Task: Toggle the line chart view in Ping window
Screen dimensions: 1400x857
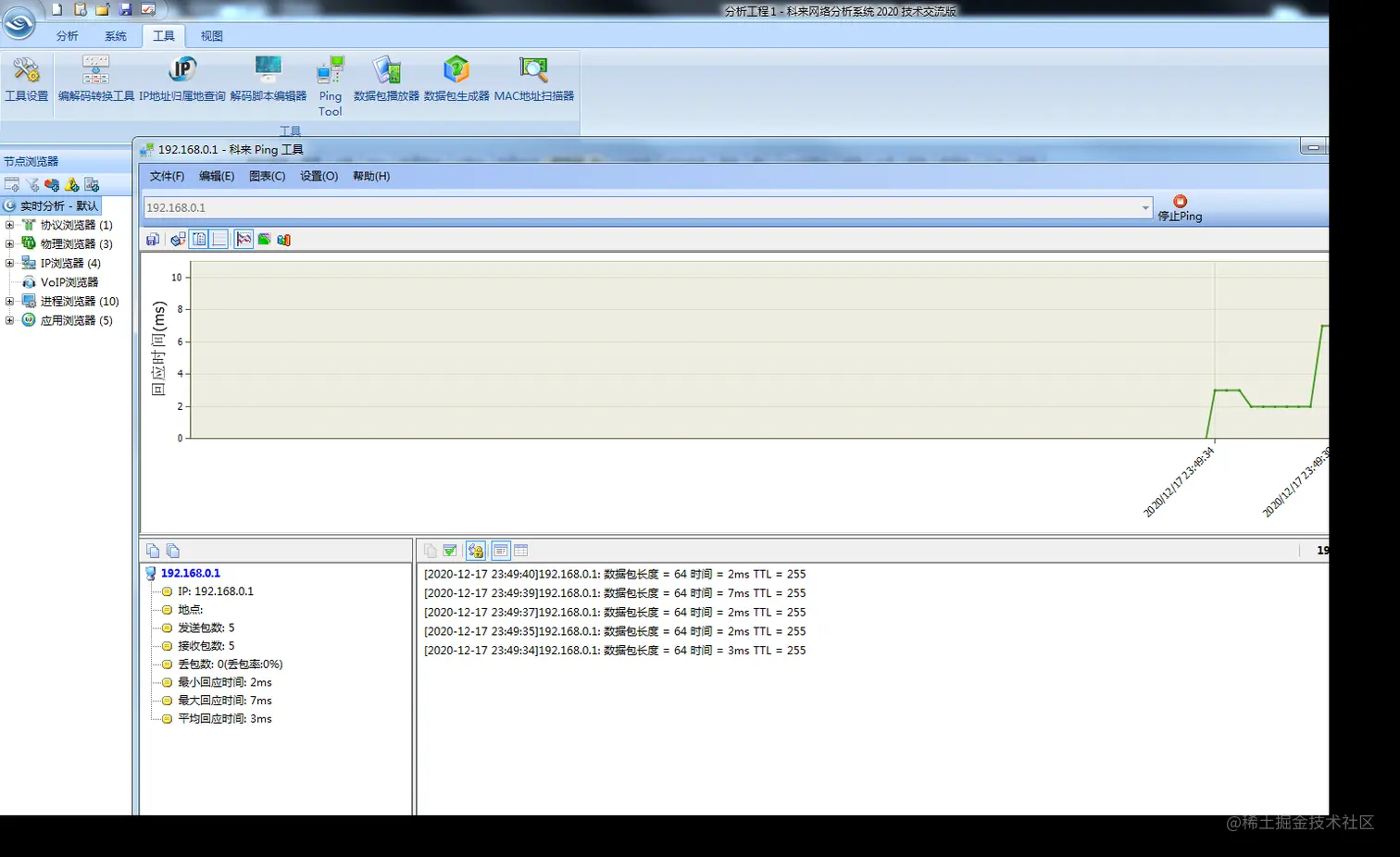Action: click(x=244, y=239)
